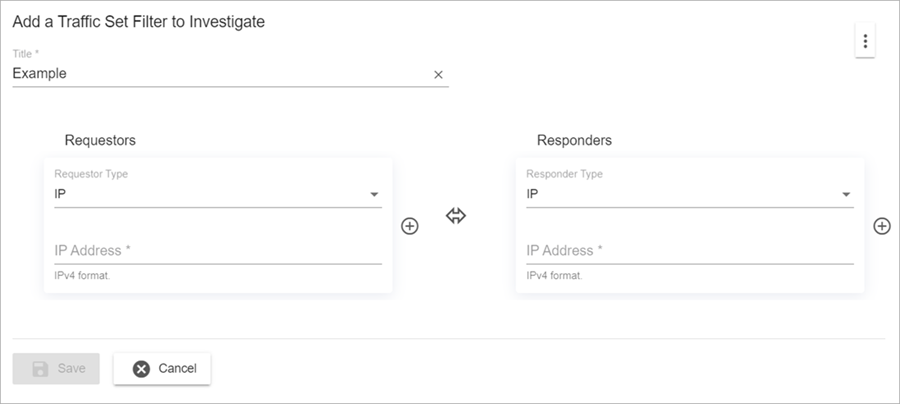Image resolution: width=900 pixels, height=404 pixels.
Task: Open the three-dot options menu
Action: point(865,42)
